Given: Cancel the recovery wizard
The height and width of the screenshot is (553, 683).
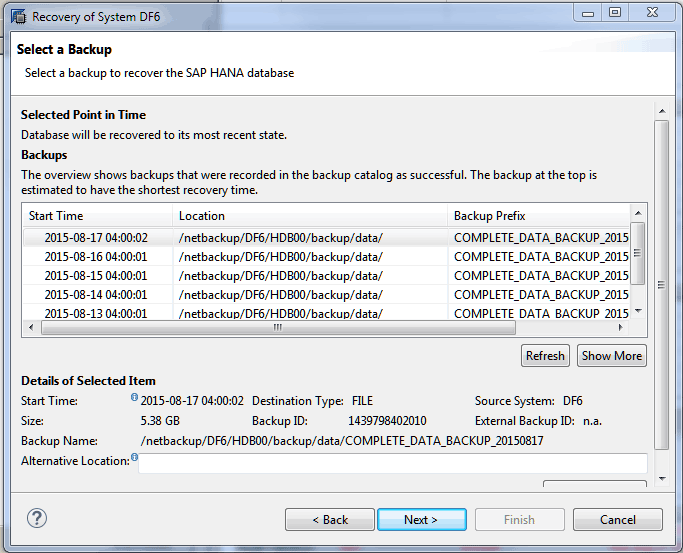Looking at the screenshot, I should click(618, 519).
